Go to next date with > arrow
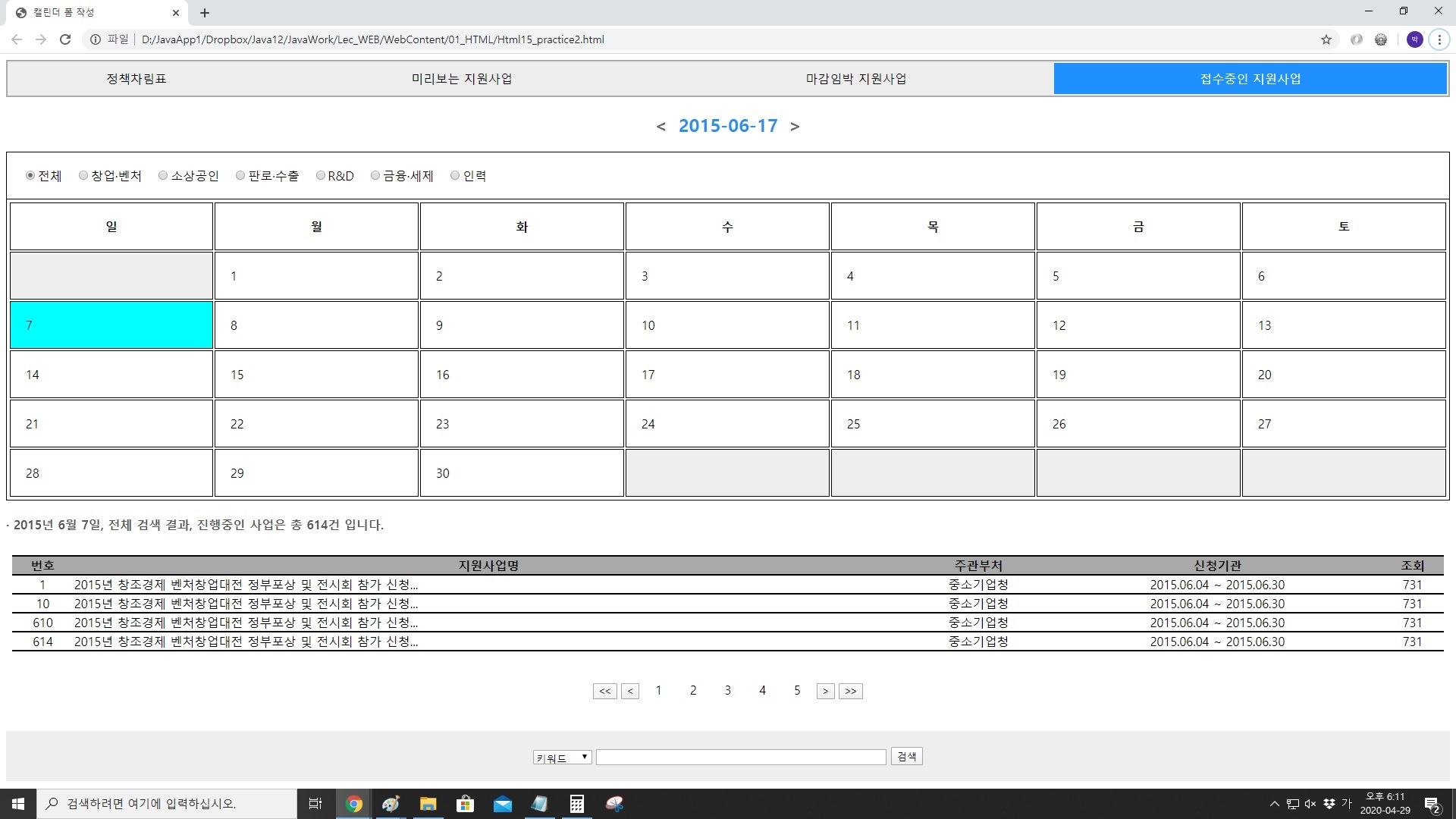The height and width of the screenshot is (819, 1456). point(795,127)
